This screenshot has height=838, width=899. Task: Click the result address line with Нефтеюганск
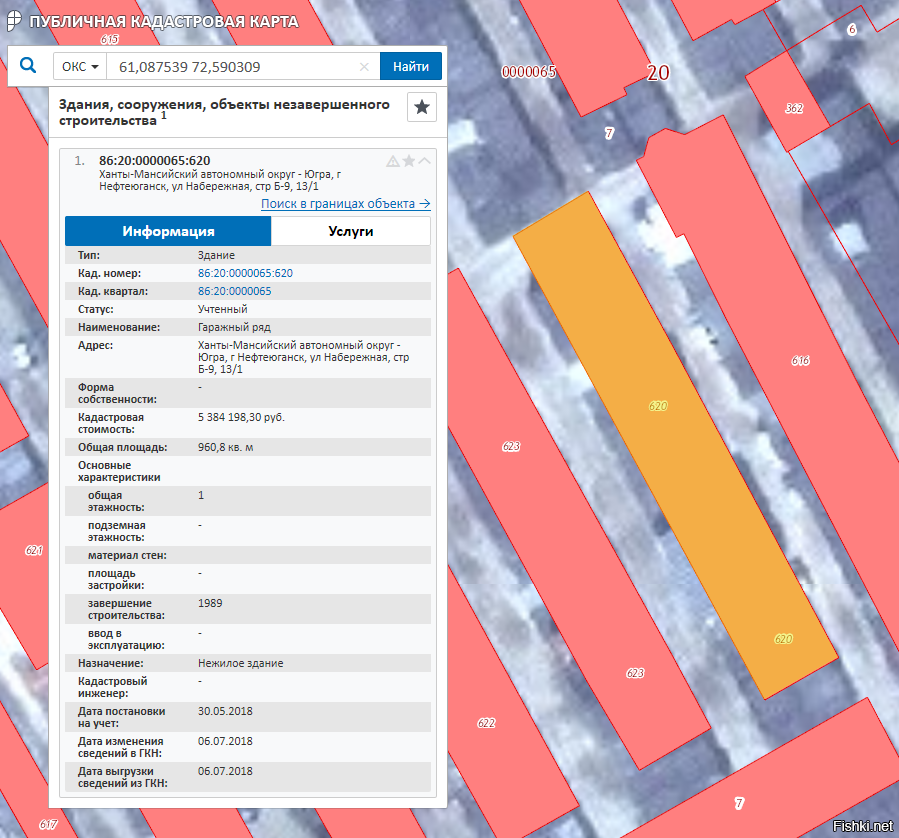click(220, 180)
